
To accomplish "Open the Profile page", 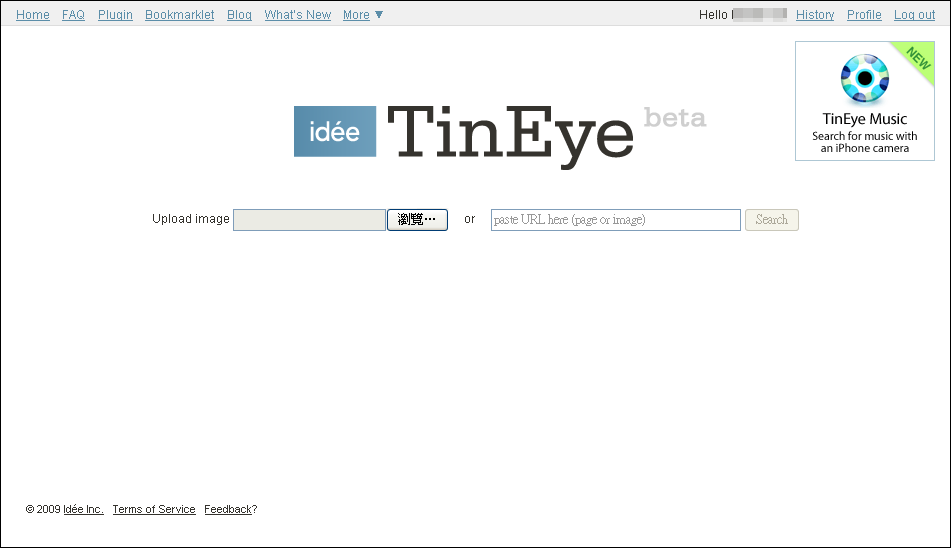I will (x=864, y=15).
